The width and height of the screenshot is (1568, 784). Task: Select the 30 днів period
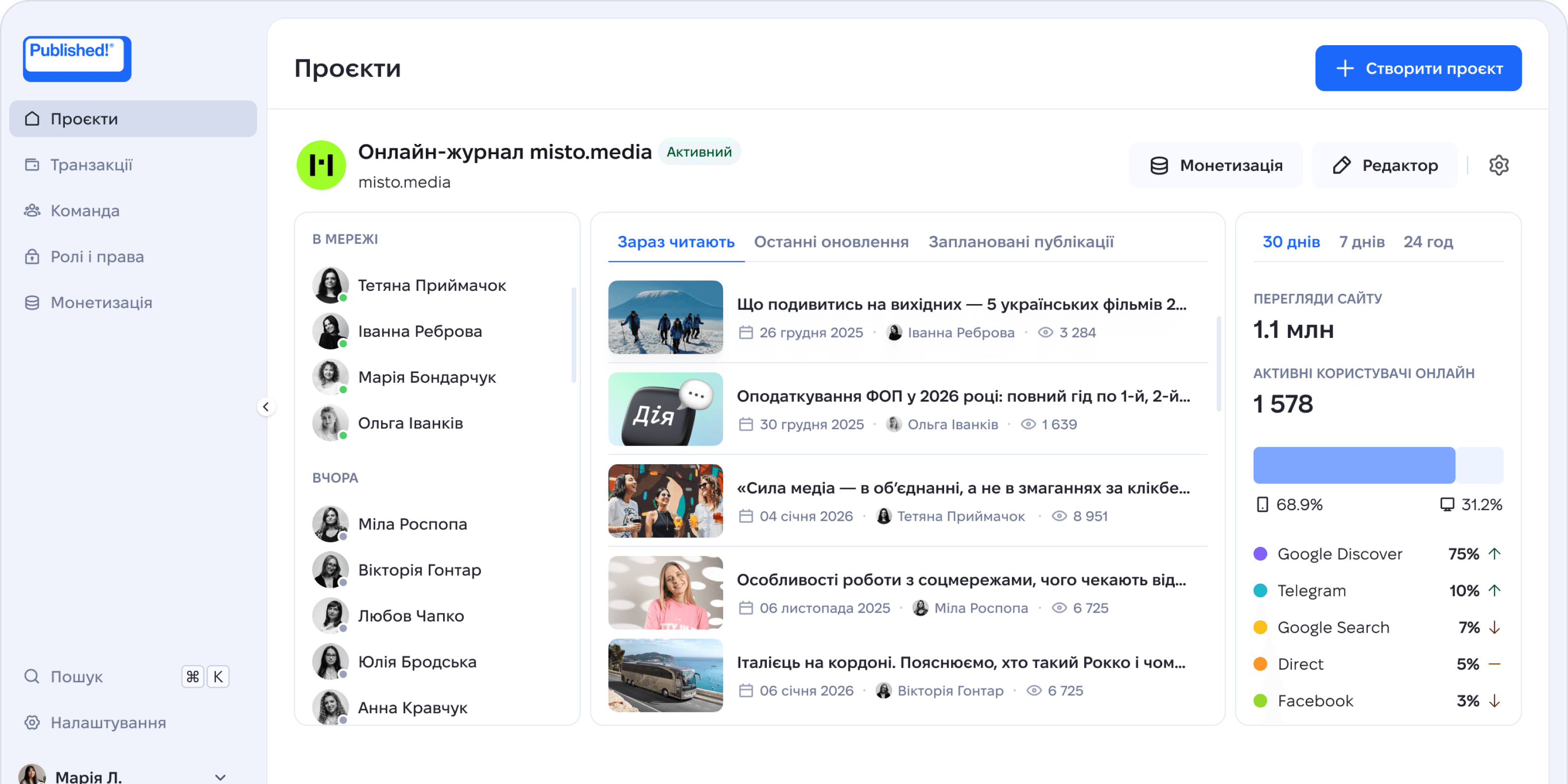tap(1291, 242)
